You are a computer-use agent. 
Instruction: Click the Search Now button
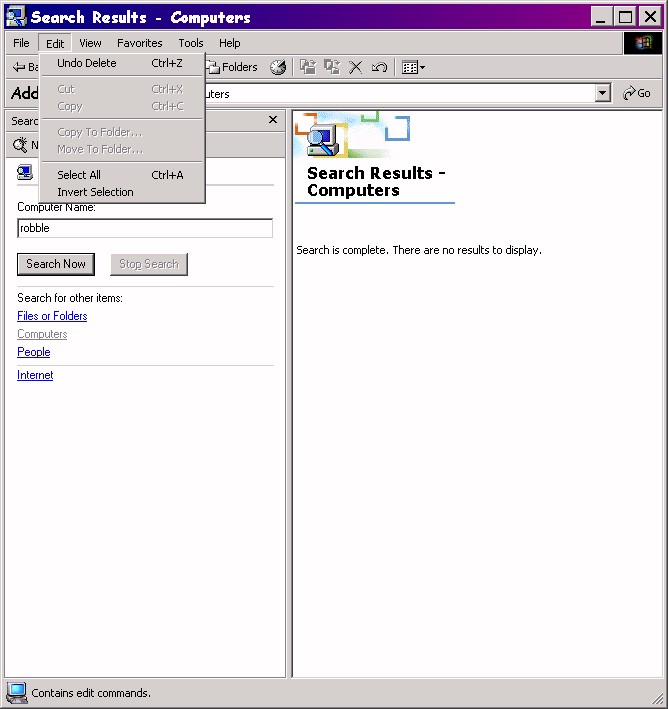[x=56, y=264]
